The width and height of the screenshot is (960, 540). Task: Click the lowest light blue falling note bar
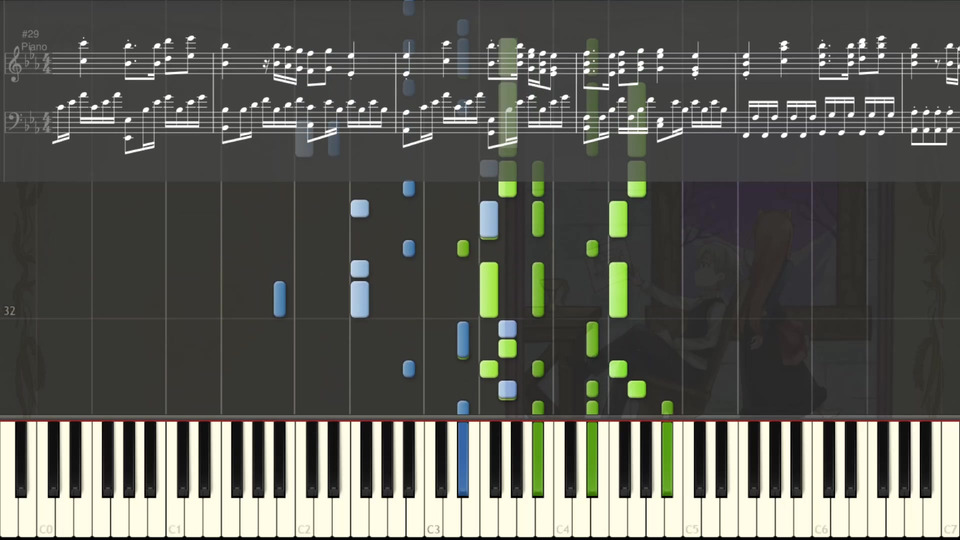coord(507,389)
